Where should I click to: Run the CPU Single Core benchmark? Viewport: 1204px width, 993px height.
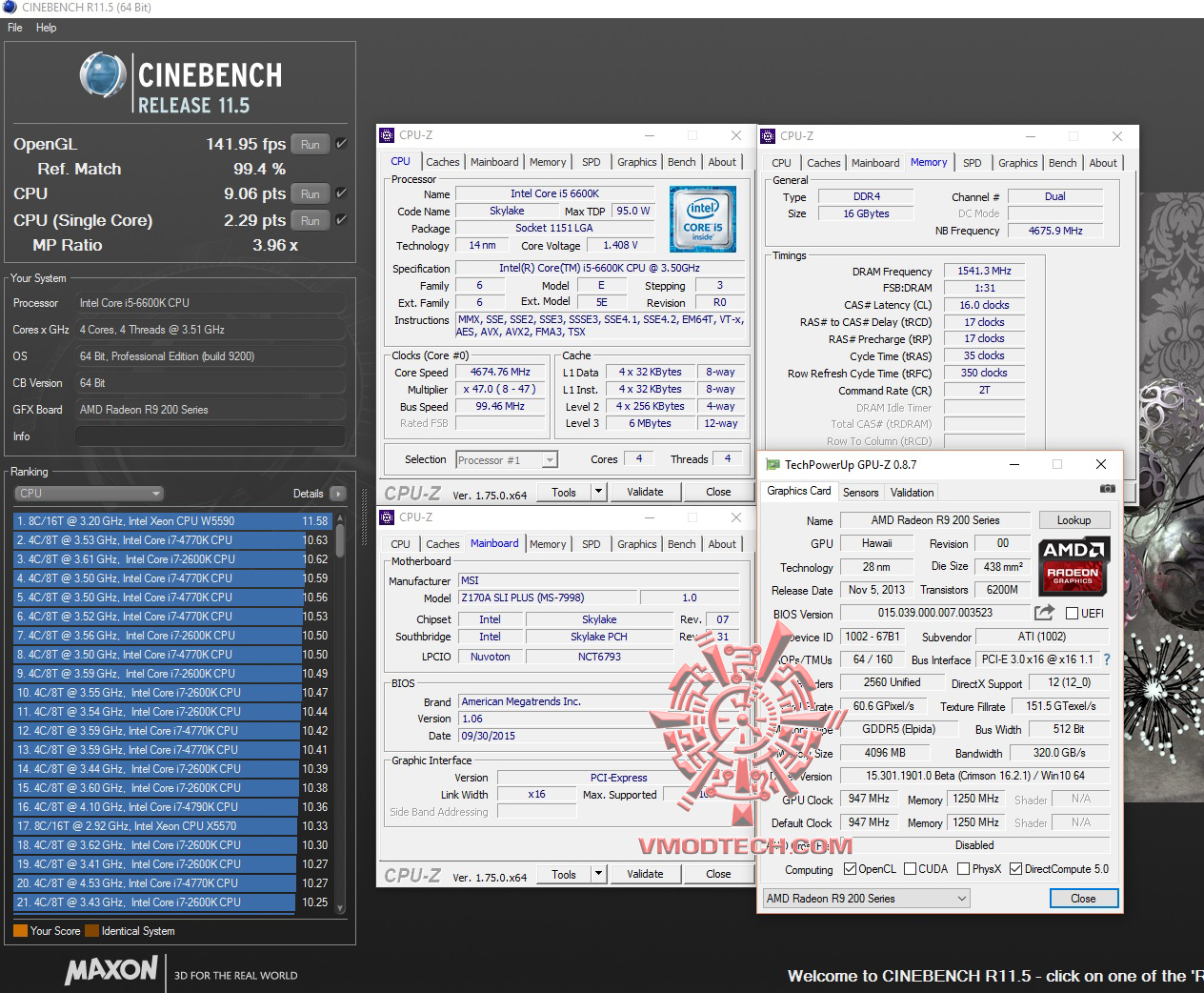[x=311, y=221]
